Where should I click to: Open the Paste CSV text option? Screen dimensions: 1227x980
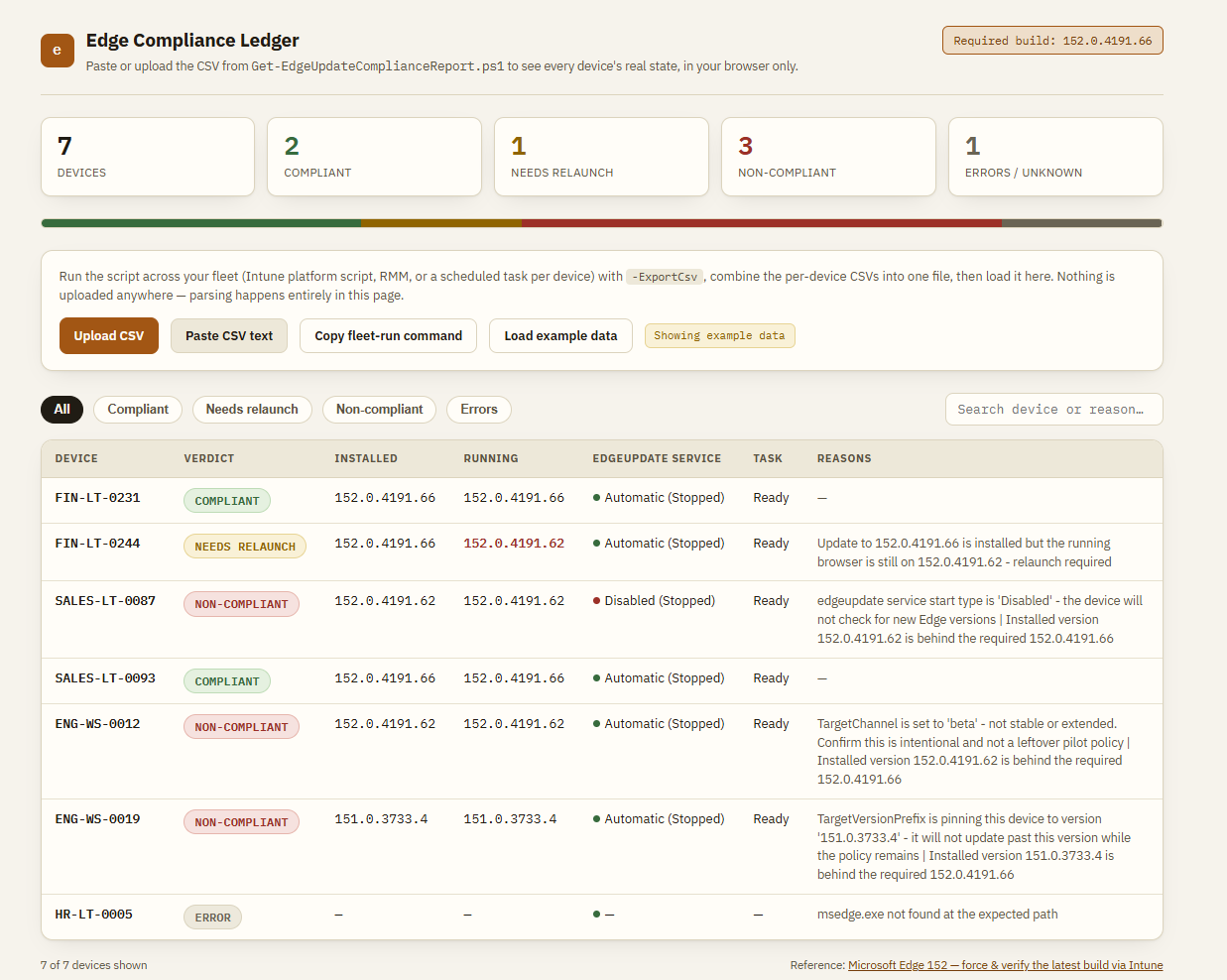pos(229,336)
